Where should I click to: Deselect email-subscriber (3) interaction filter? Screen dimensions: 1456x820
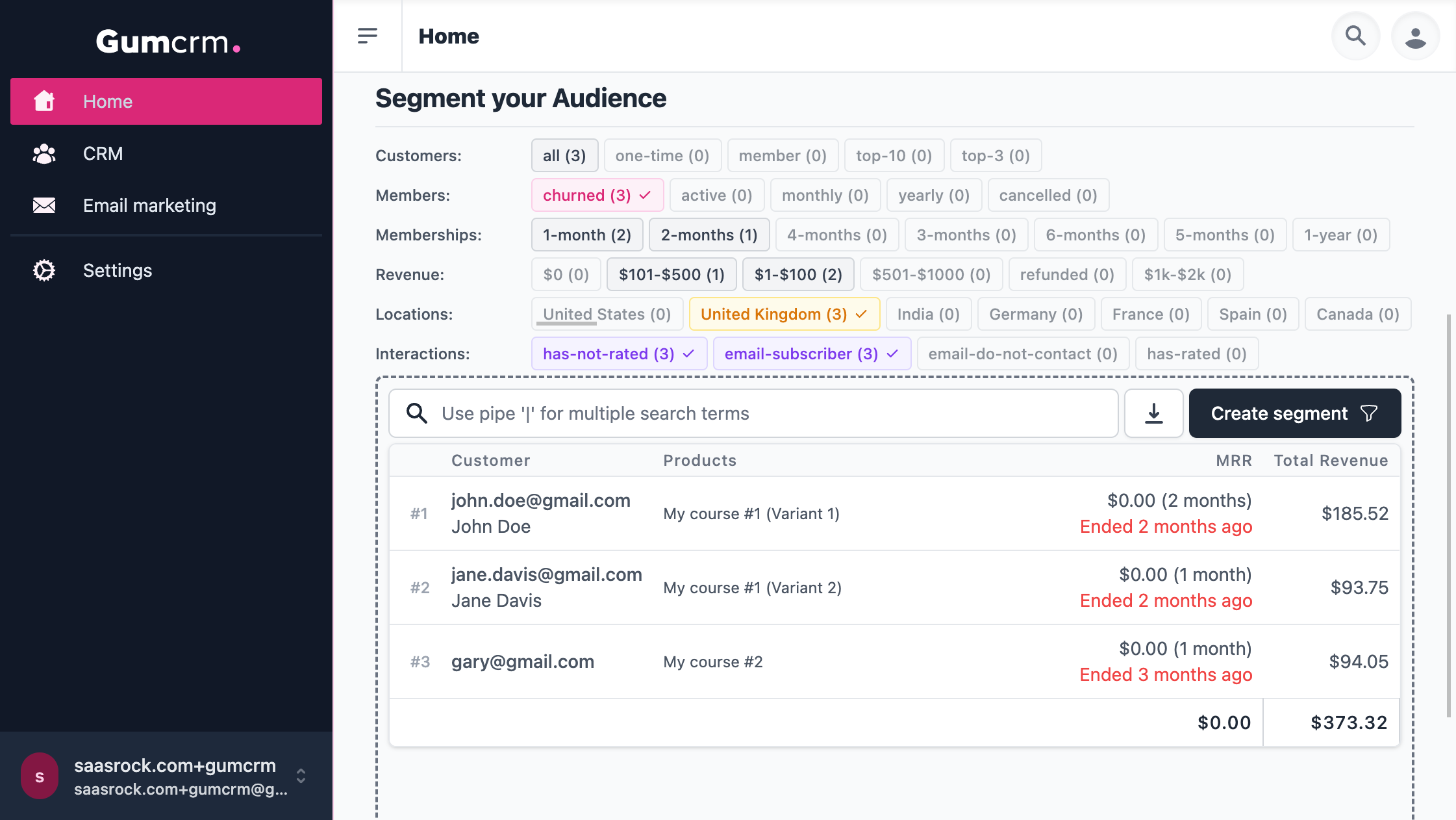[812, 353]
